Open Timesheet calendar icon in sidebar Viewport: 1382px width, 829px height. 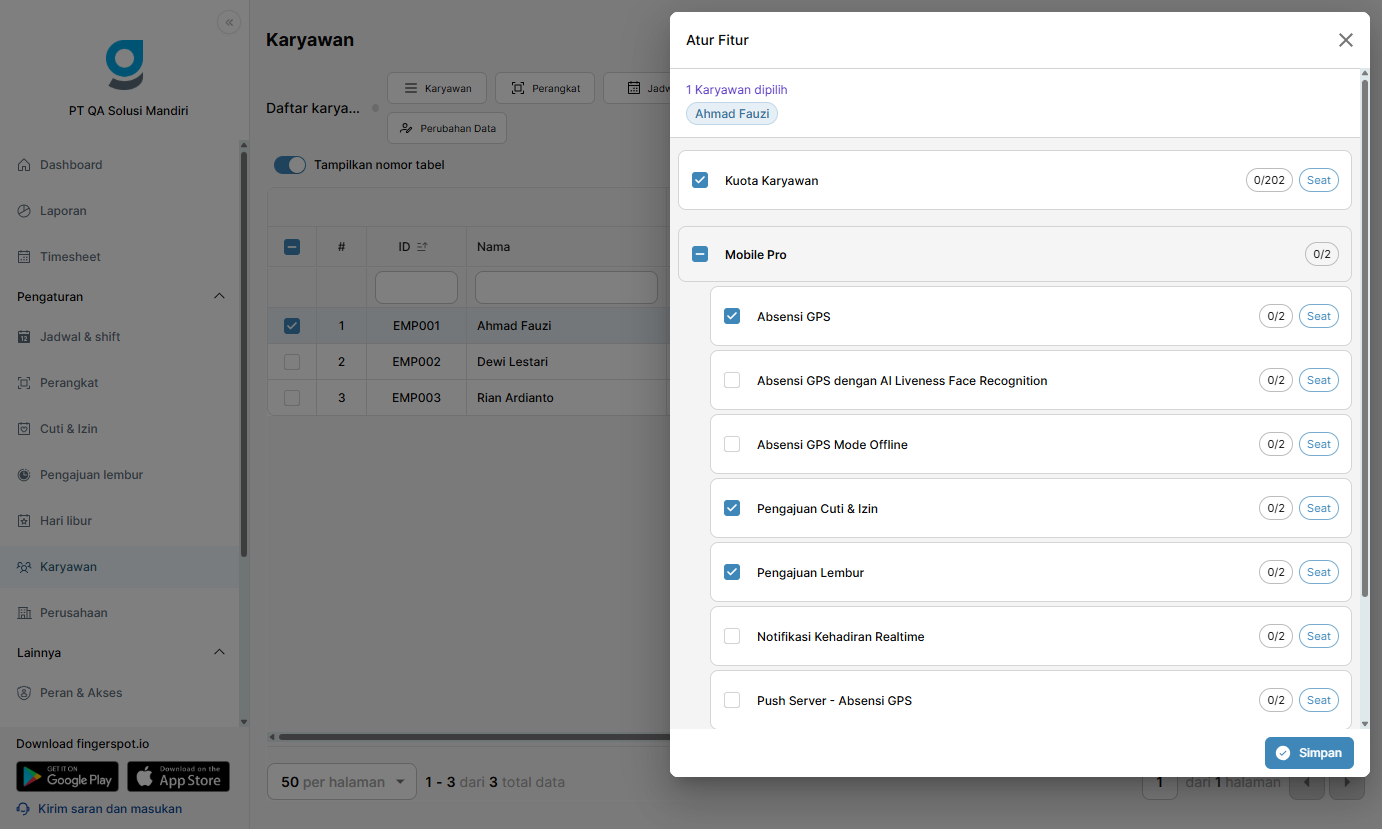(24, 257)
